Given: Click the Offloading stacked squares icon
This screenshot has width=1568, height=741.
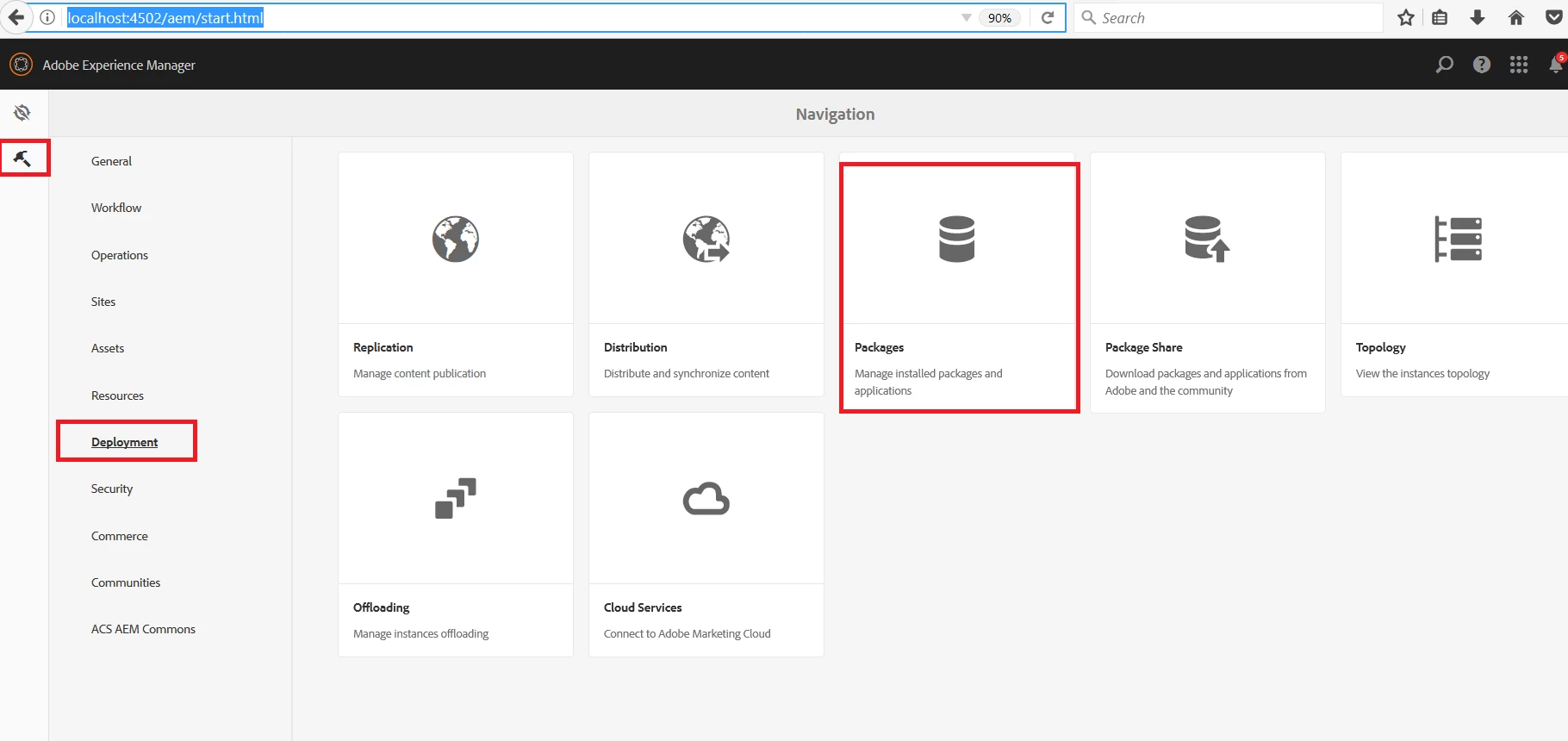Looking at the screenshot, I should point(456,498).
